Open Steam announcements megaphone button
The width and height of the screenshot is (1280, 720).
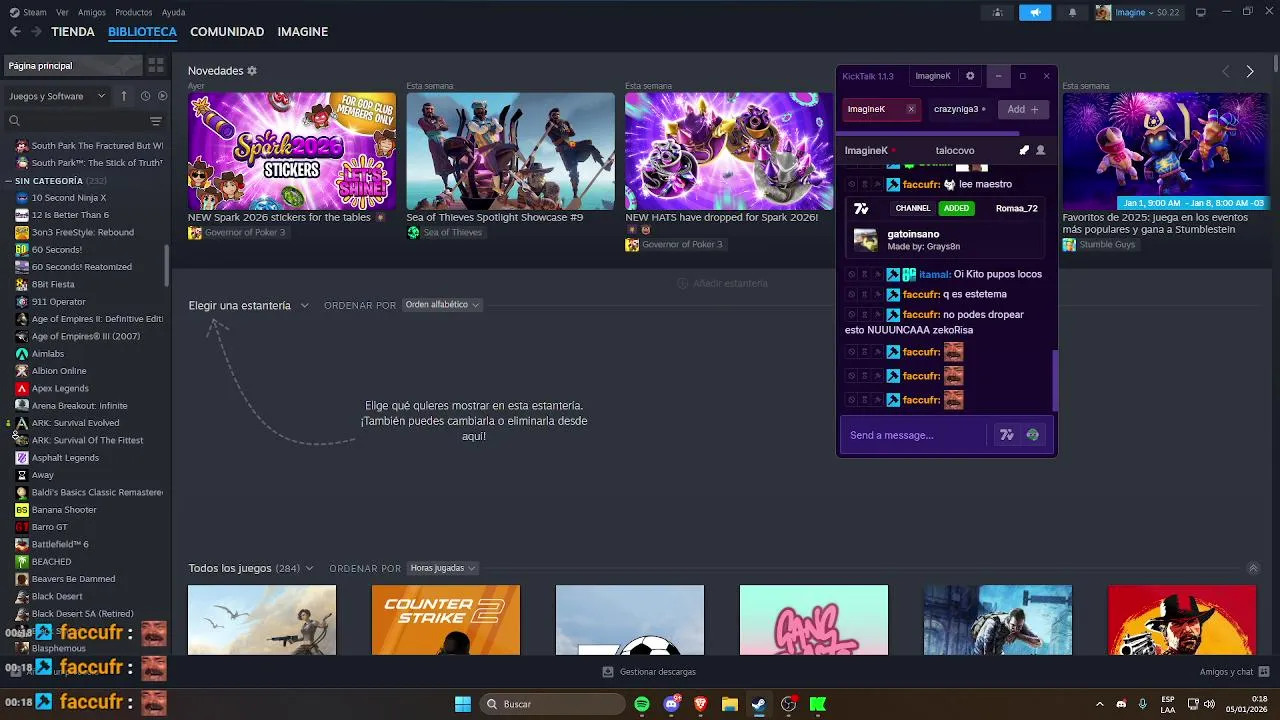(1035, 13)
